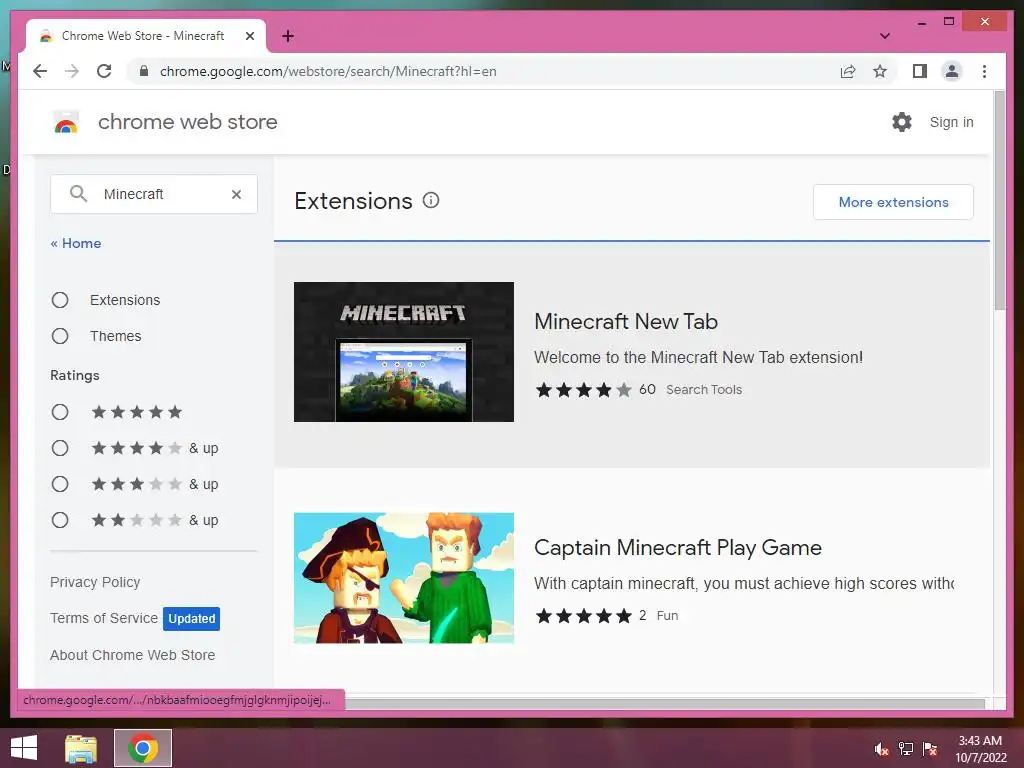Open a new browser tab

point(288,36)
